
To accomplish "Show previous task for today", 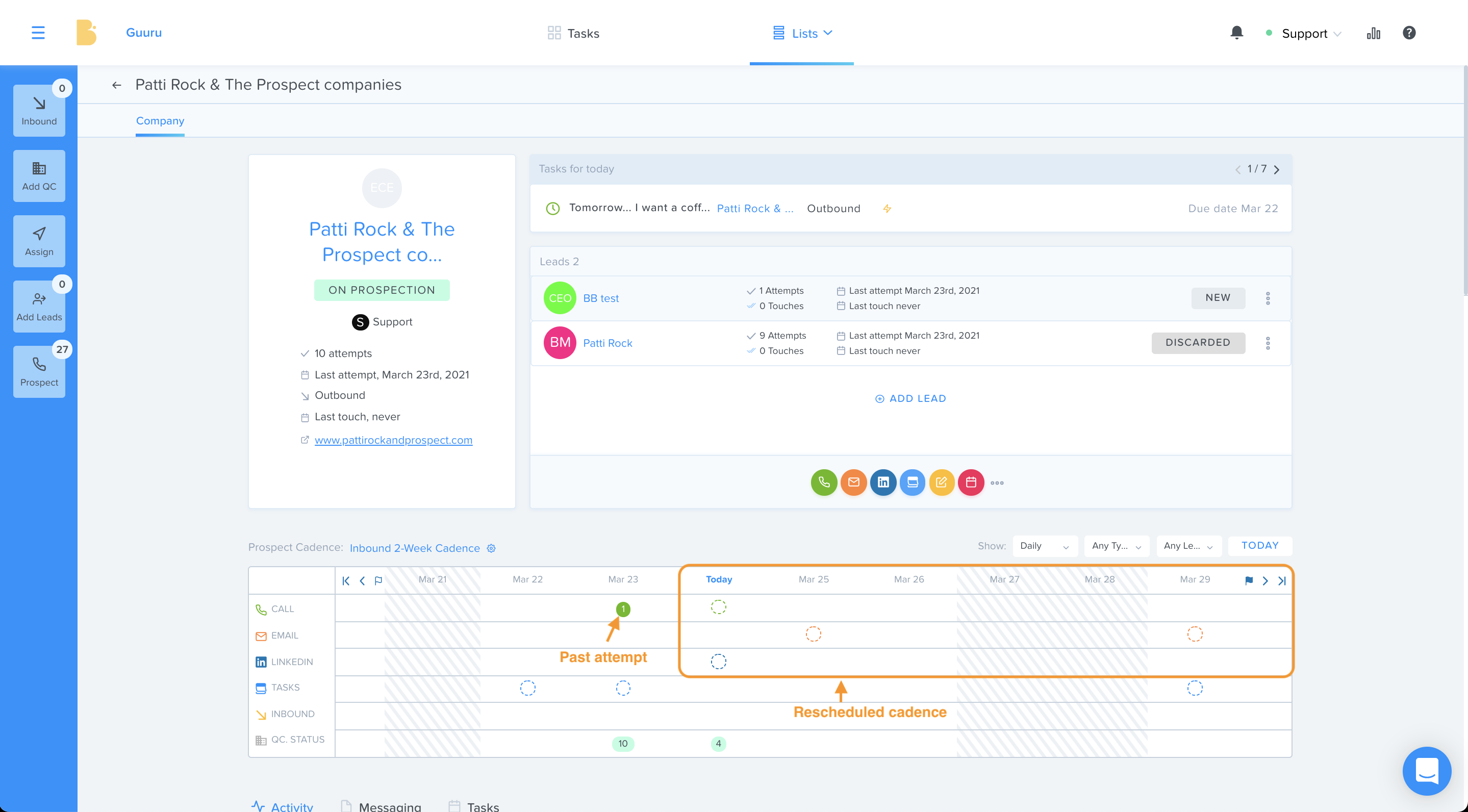I will click(x=1238, y=170).
